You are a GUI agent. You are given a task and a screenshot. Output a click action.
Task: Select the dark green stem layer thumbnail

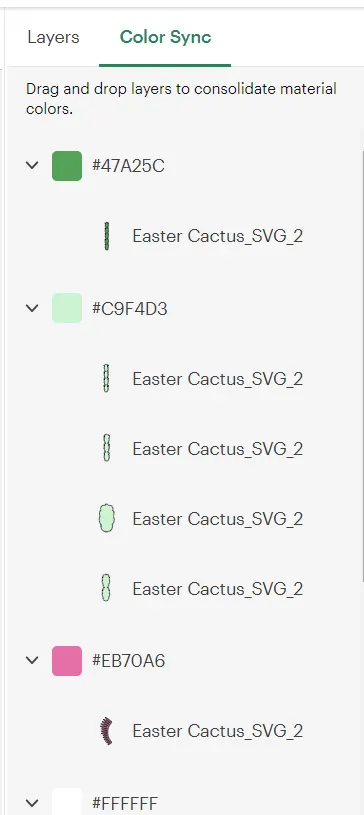click(x=107, y=236)
